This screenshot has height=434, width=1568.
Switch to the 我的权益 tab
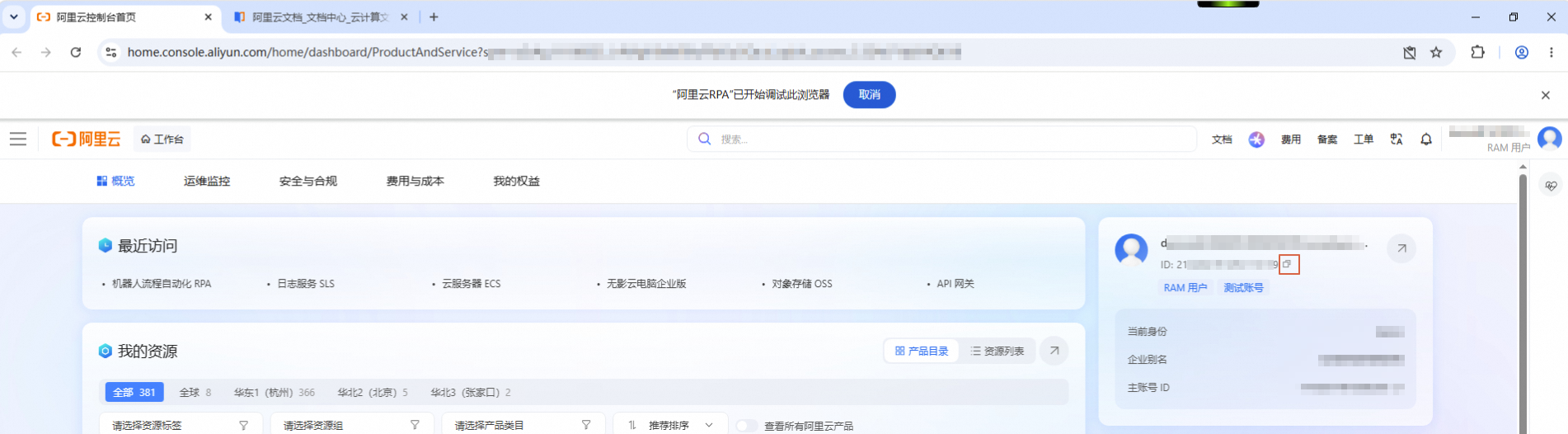(x=517, y=182)
